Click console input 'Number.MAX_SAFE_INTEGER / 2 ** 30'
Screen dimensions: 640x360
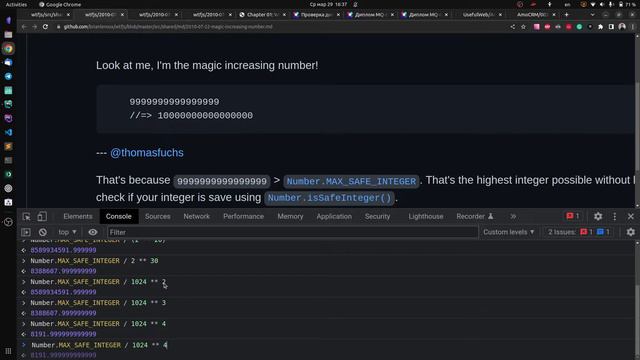[94, 261]
